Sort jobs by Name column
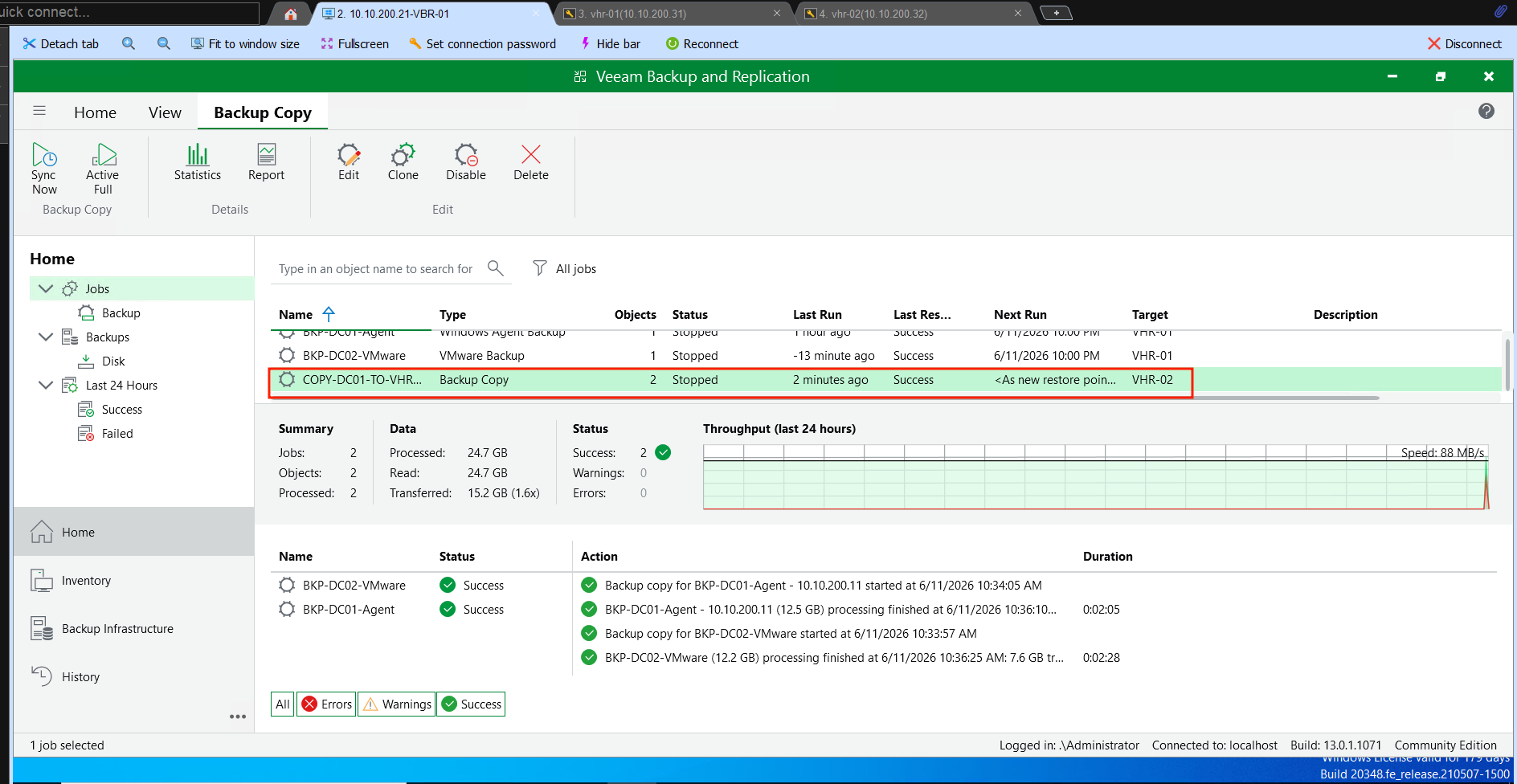Screen dimensions: 1517x784 (x=296, y=315)
